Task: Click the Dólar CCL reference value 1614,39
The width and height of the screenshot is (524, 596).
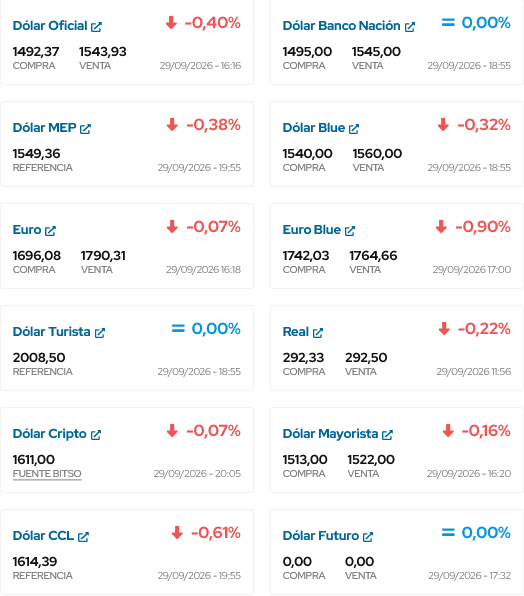Action: pyautogui.click(x=35, y=561)
